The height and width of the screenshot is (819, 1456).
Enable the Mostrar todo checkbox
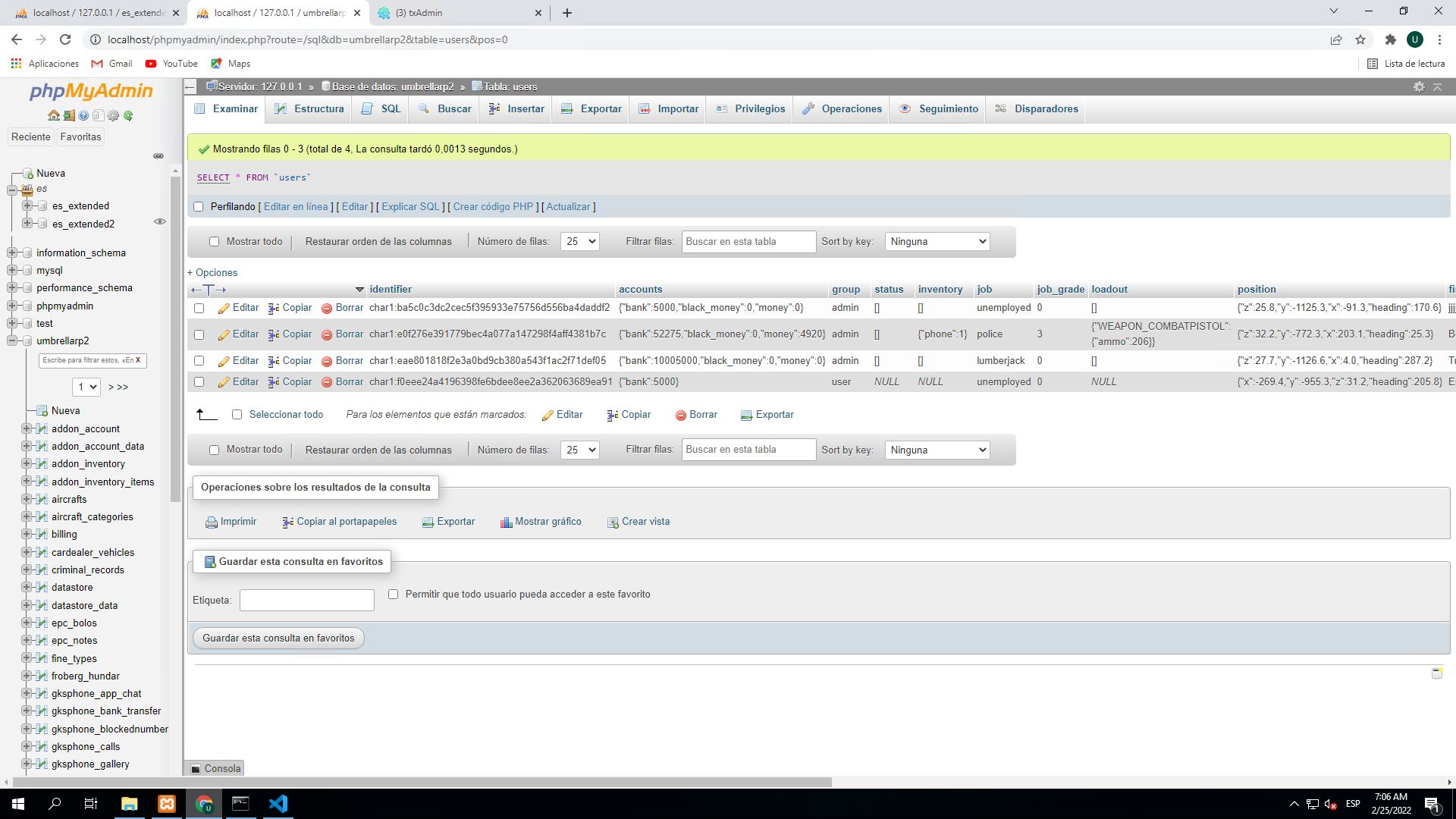pos(215,241)
